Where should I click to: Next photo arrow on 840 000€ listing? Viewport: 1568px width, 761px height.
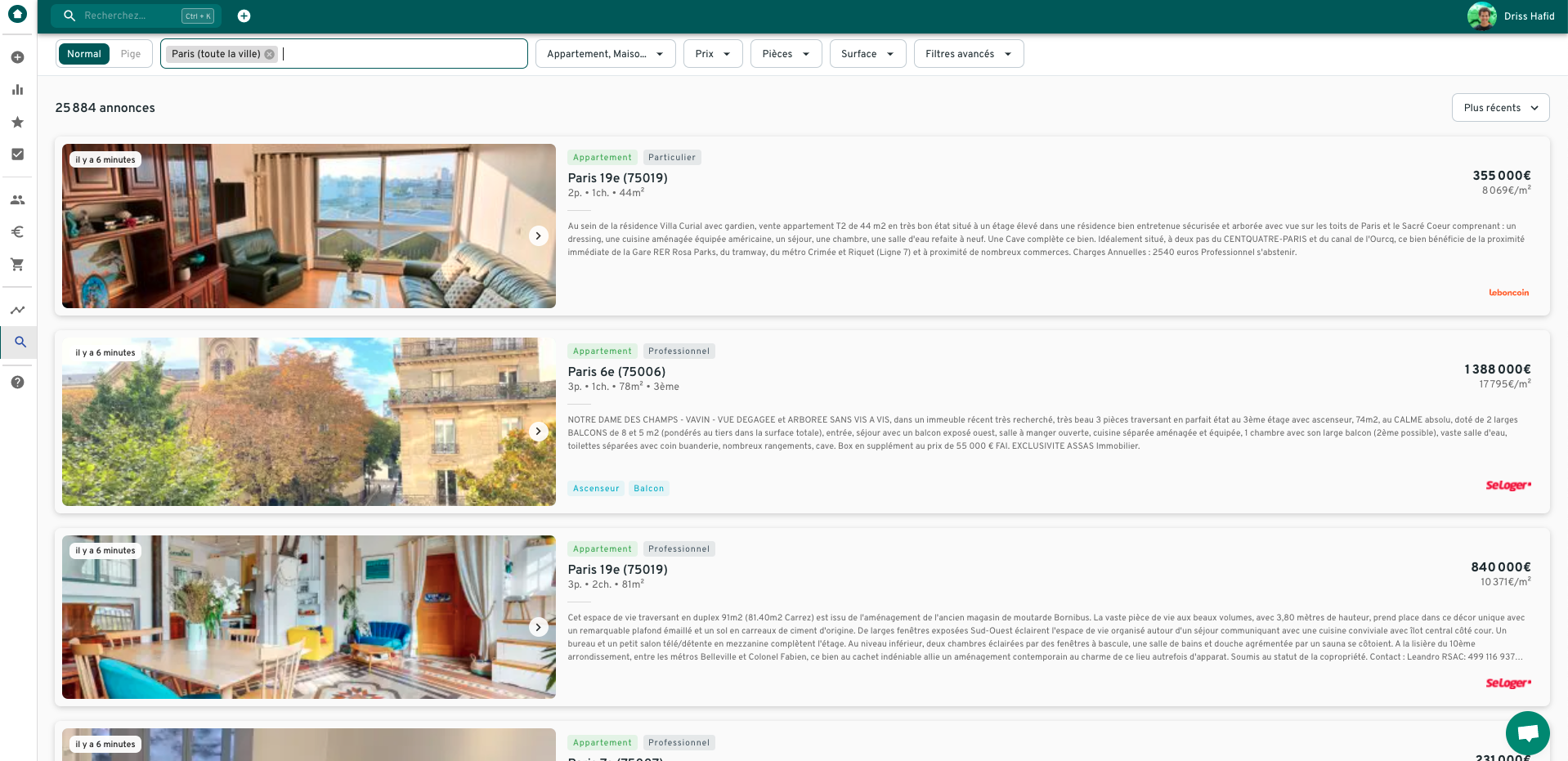pyautogui.click(x=538, y=626)
